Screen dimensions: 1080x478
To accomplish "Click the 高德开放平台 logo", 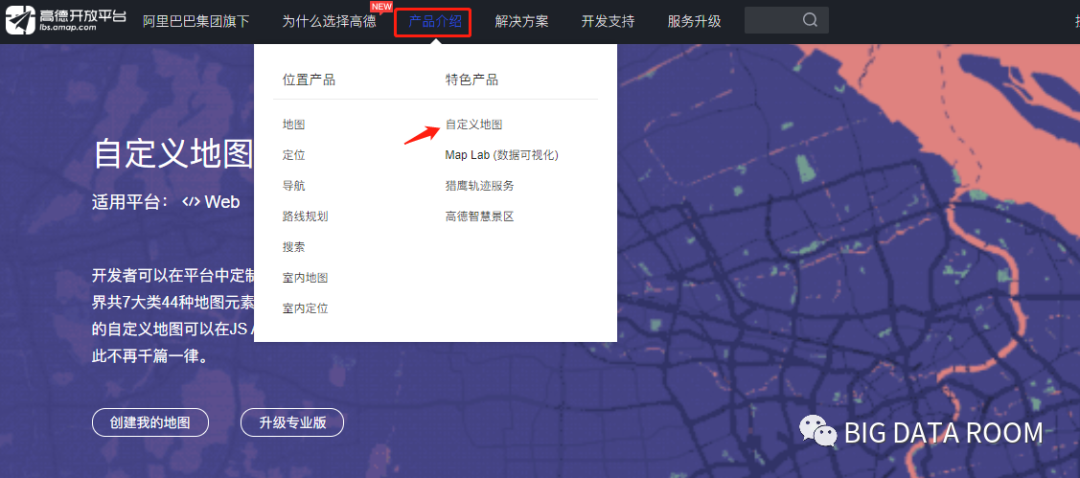I will coord(65,21).
